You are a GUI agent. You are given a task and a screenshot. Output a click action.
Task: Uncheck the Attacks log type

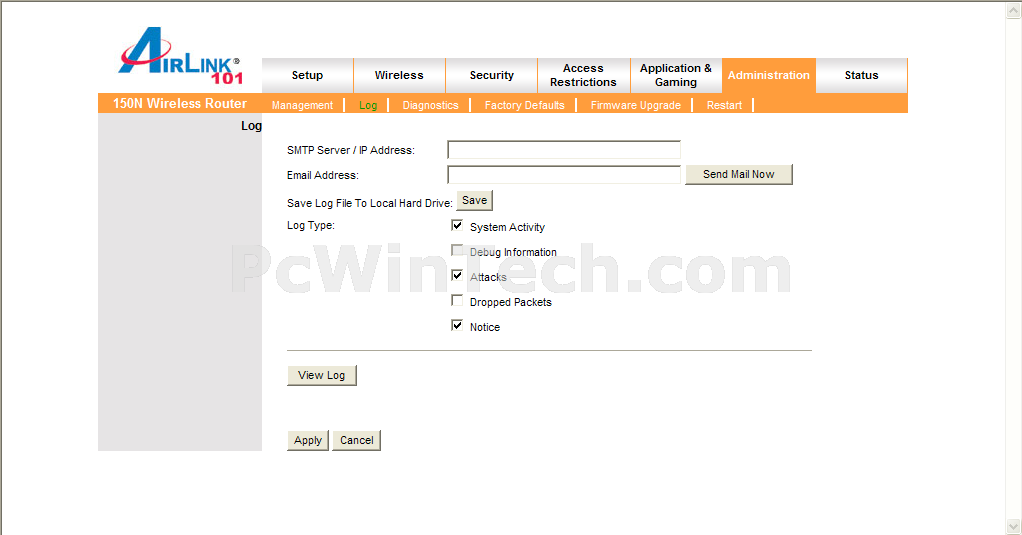tap(457, 276)
